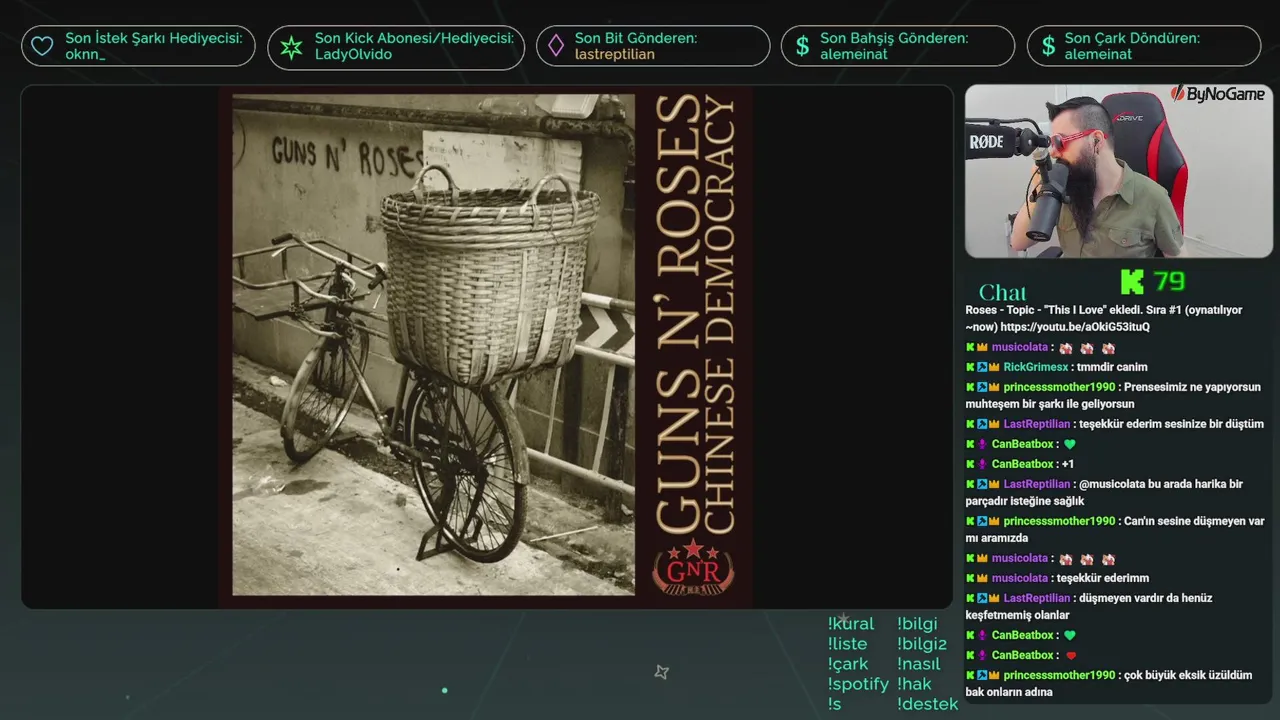Click the red GNR emblem on album cover
Image resolution: width=1280 pixels, height=720 pixels.
(693, 566)
